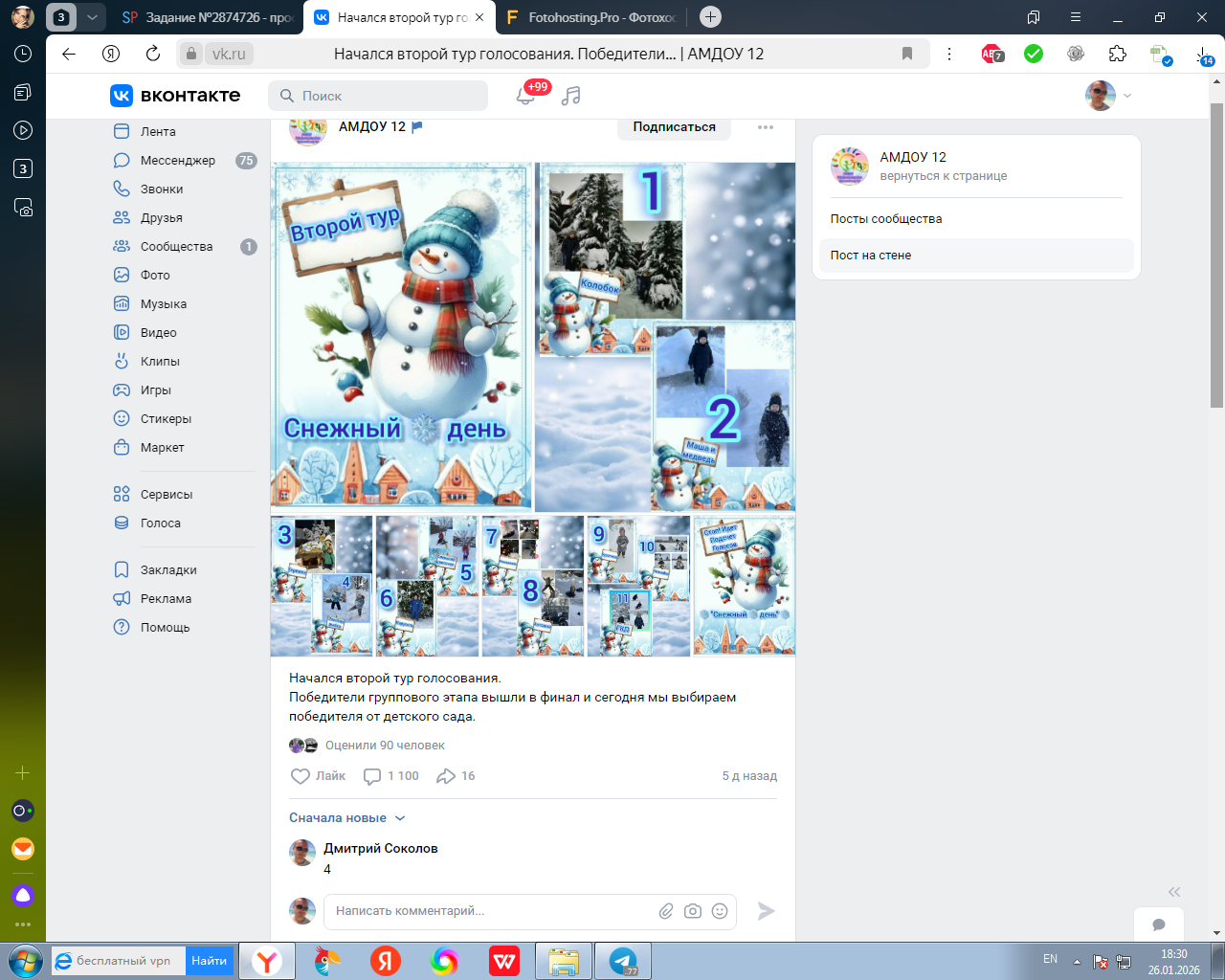Open Дмитрий Соколов profile link
1225x980 pixels.
click(381, 849)
